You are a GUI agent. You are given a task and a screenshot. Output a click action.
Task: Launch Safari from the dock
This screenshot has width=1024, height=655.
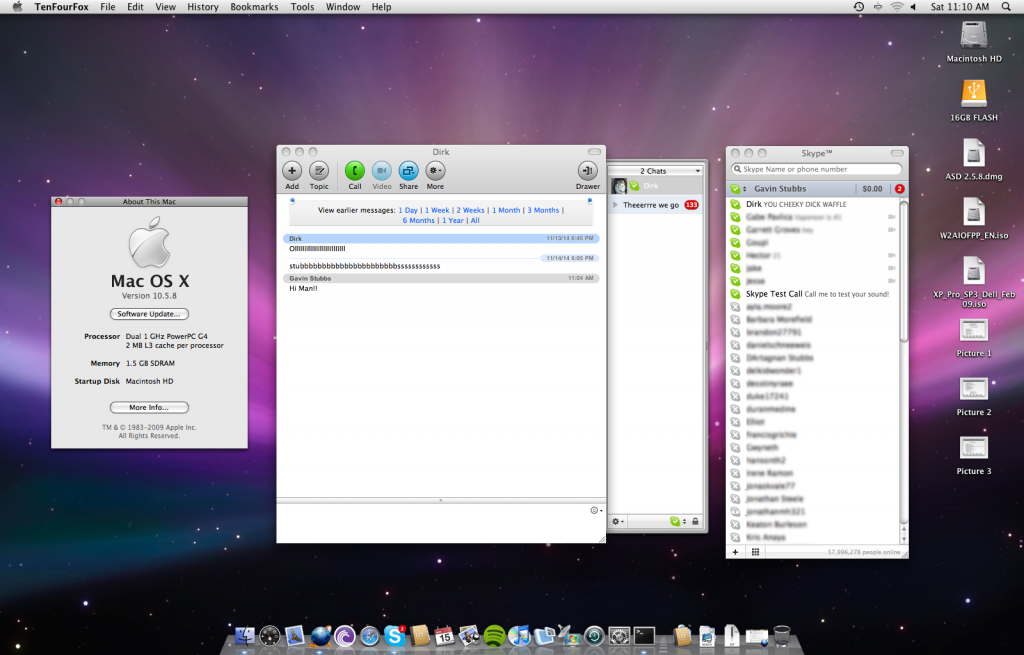[x=370, y=635]
